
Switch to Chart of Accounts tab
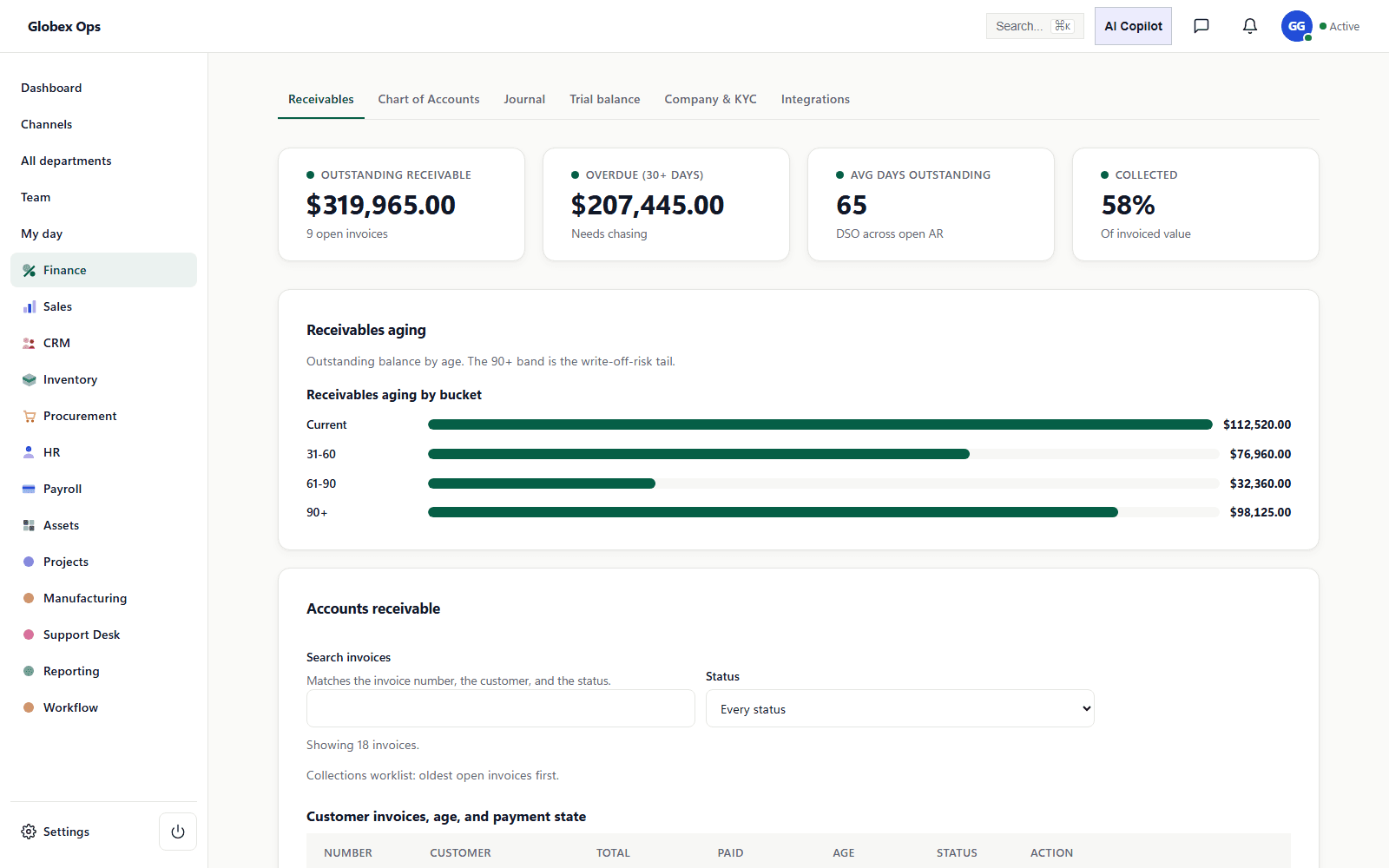coord(429,99)
